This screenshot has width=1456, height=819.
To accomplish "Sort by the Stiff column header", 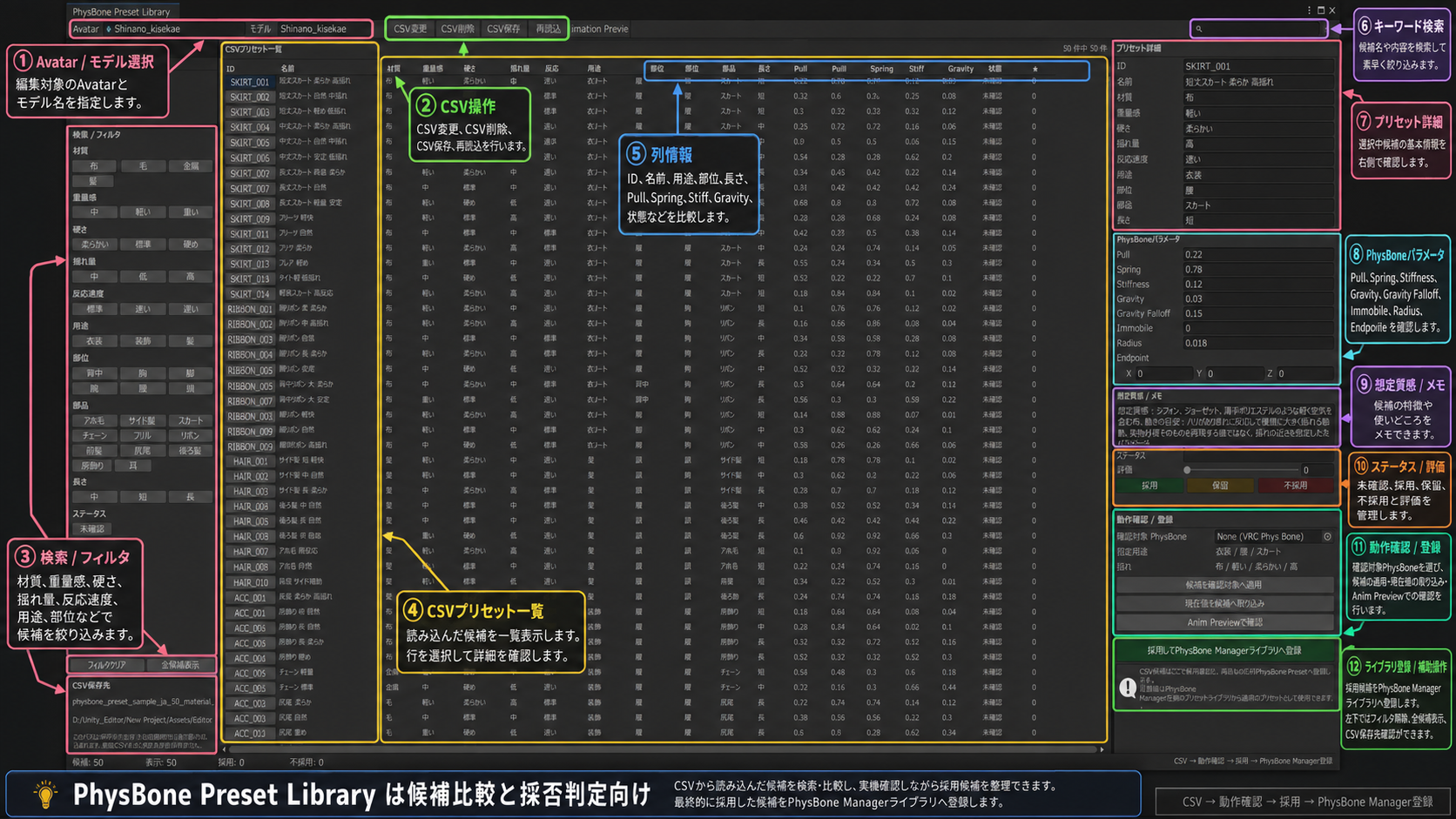I will tap(916, 69).
